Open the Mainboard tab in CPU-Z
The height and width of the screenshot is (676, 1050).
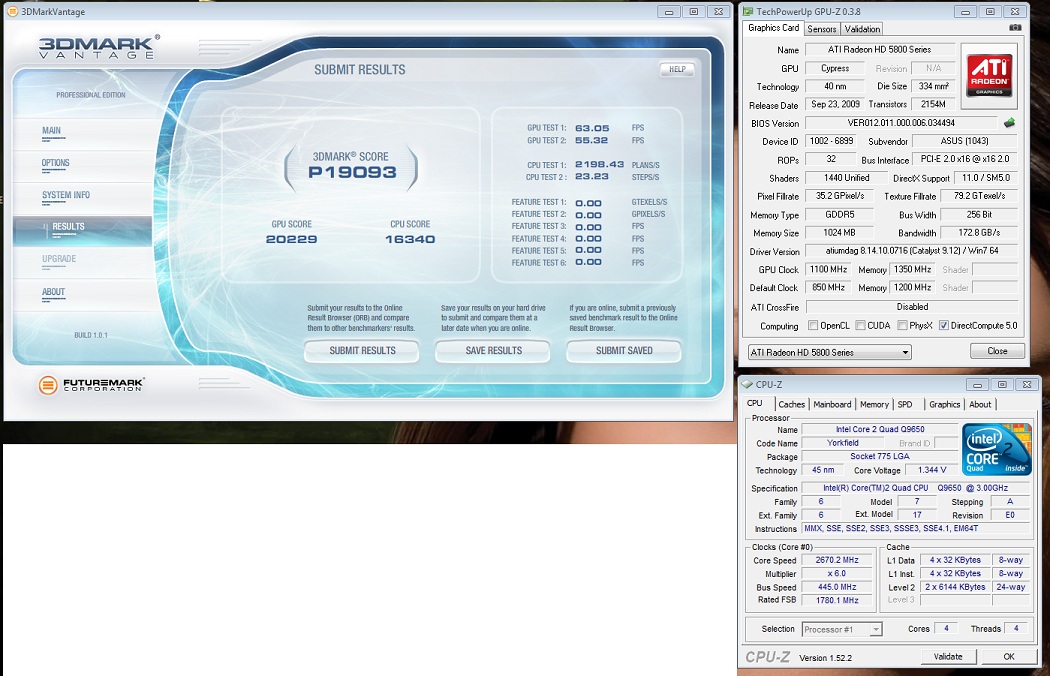[x=832, y=404]
